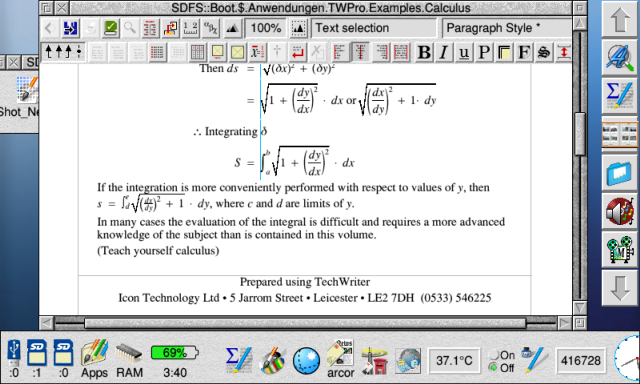Open the ruler measurement icon

coord(190,28)
